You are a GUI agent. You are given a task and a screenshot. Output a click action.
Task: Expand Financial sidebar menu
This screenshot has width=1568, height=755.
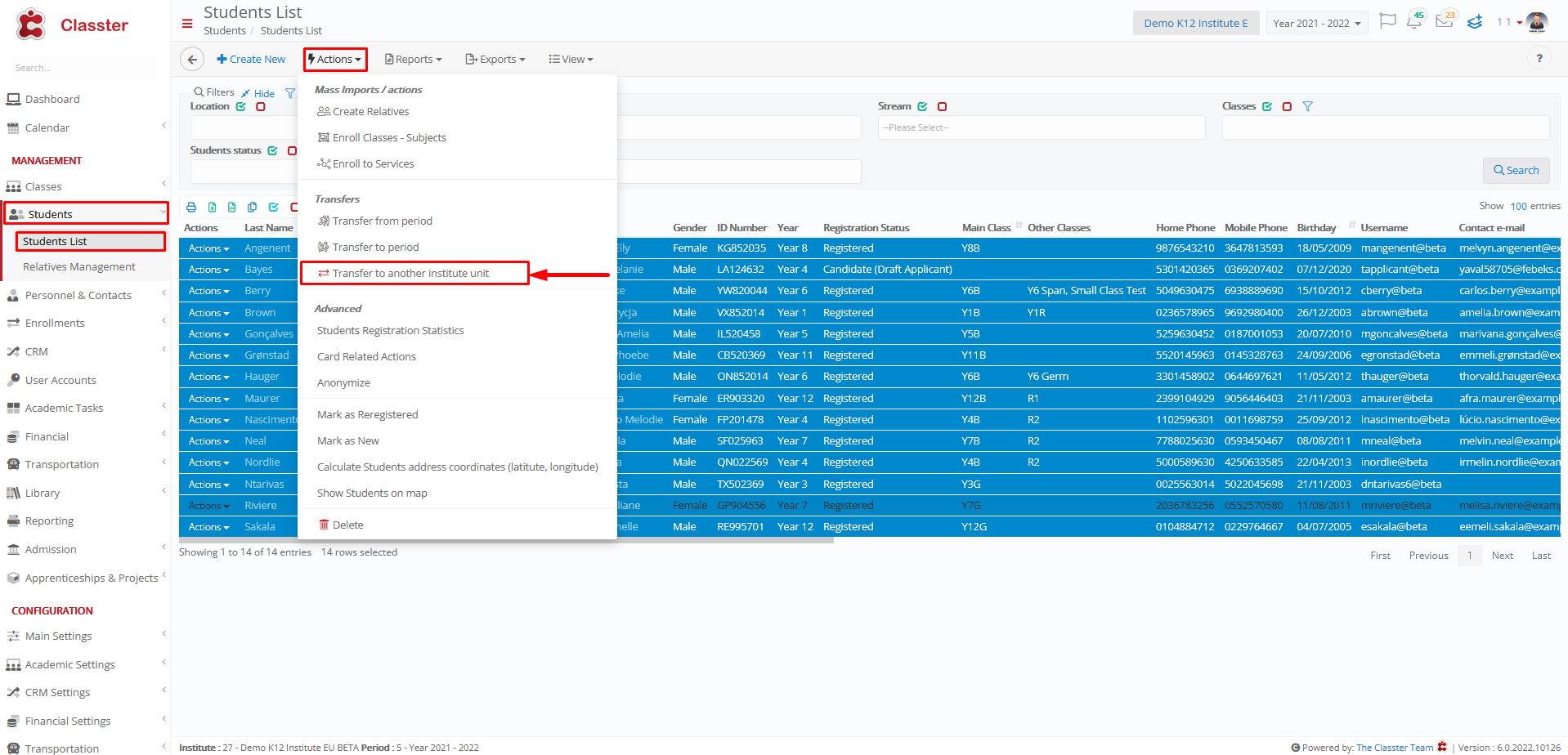85,436
